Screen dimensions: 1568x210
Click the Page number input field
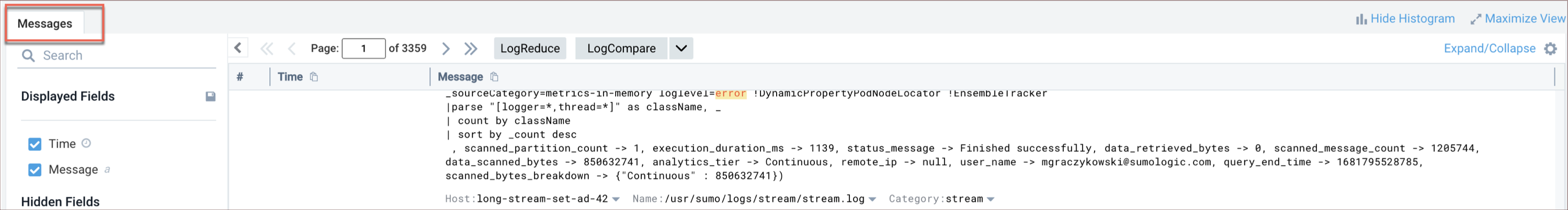(x=363, y=49)
